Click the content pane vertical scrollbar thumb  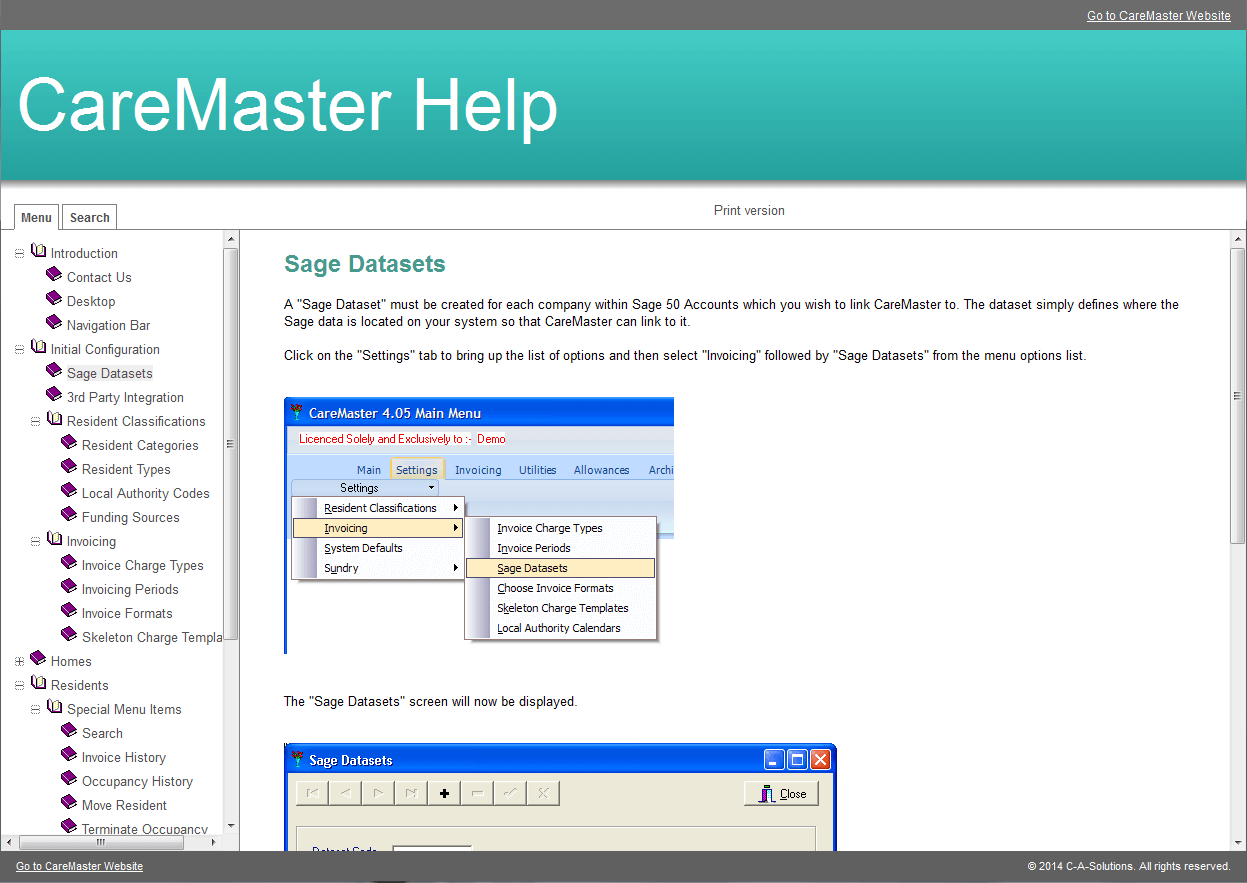point(1238,395)
